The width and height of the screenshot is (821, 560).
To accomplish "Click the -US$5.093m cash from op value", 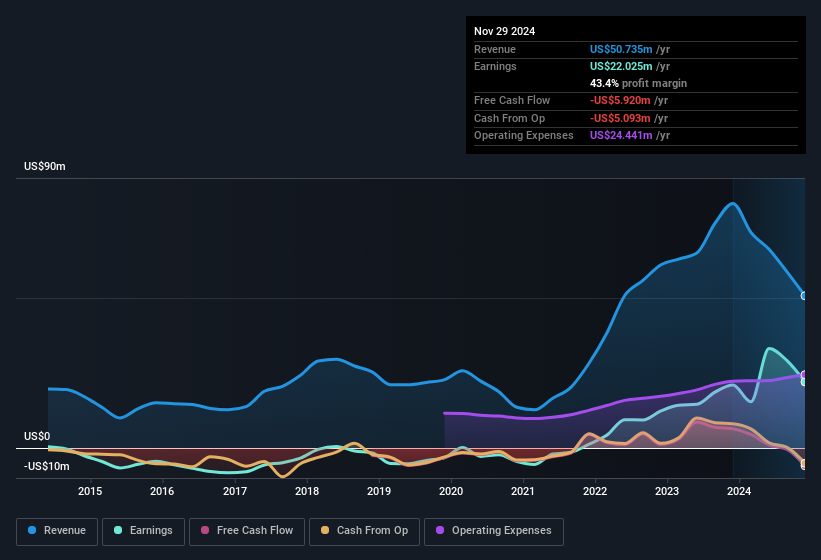I will coord(620,118).
